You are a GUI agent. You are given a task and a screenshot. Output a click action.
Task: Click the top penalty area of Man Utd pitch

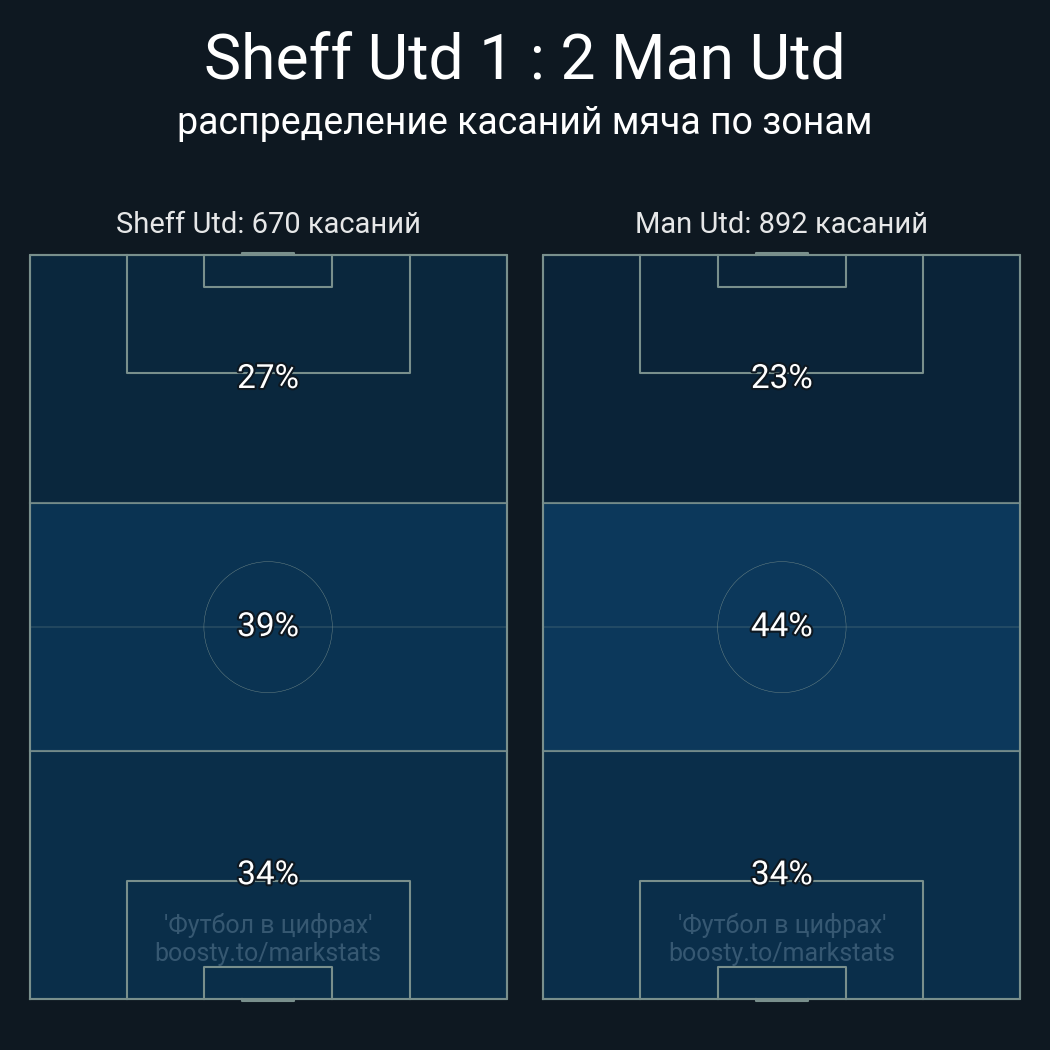point(781,330)
